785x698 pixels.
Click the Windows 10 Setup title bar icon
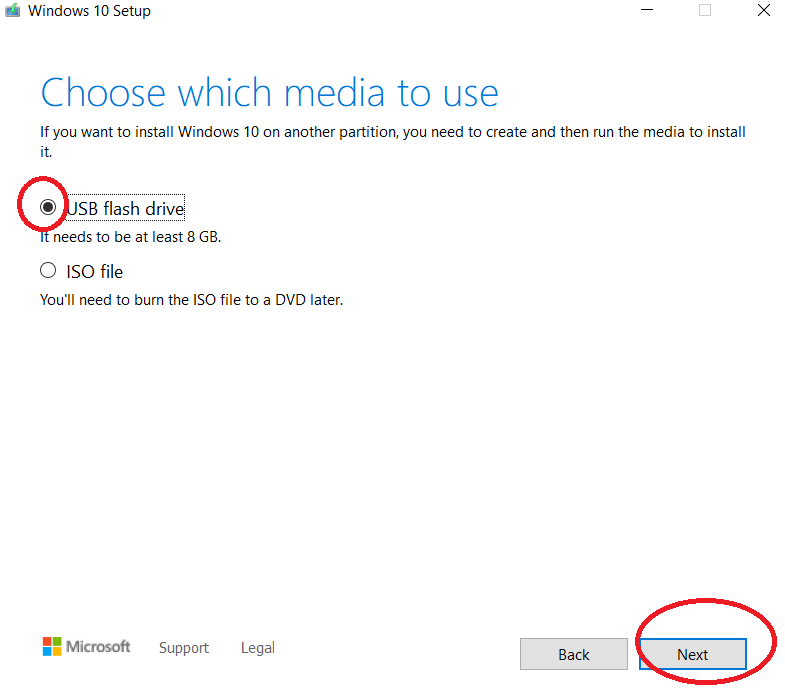point(12,11)
